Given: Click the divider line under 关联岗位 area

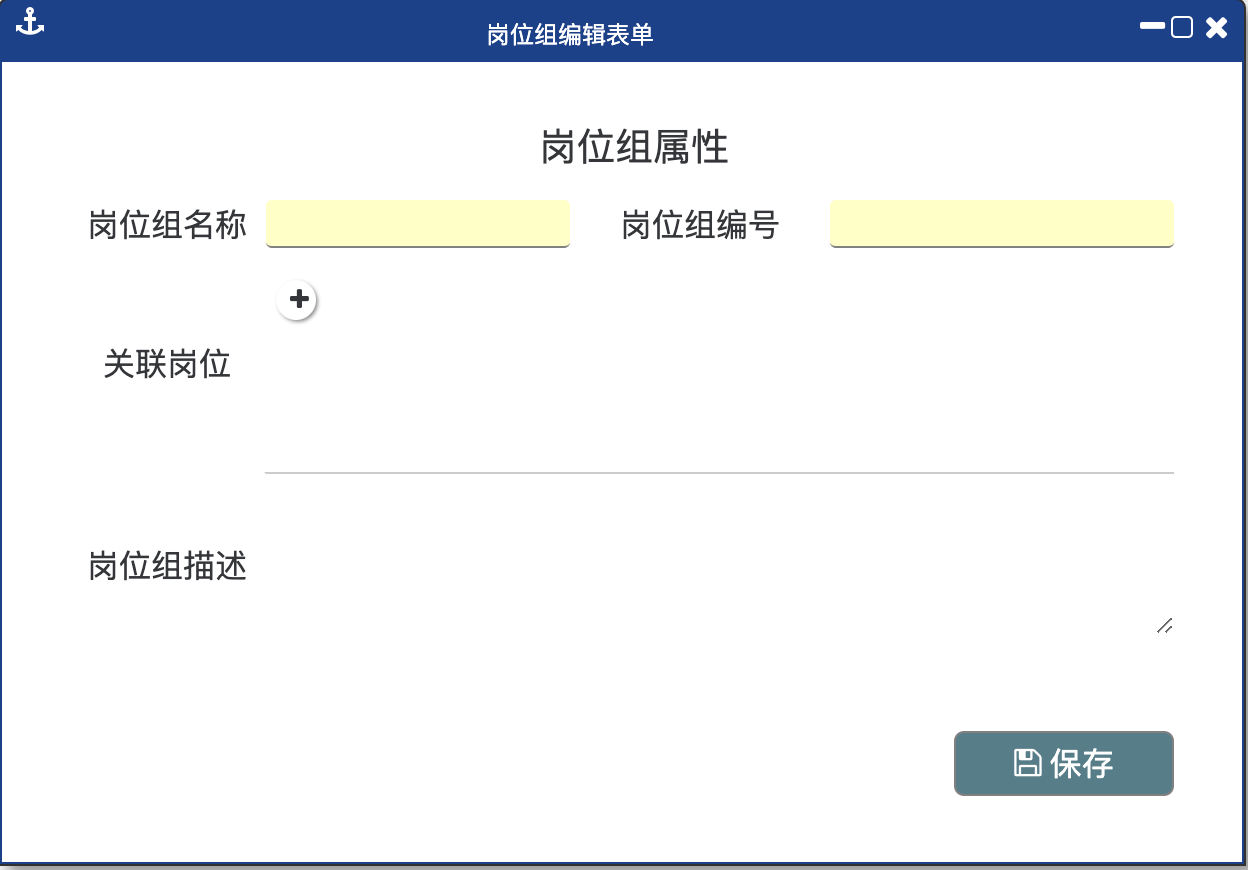Looking at the screenshot, I should click(718, 472).
